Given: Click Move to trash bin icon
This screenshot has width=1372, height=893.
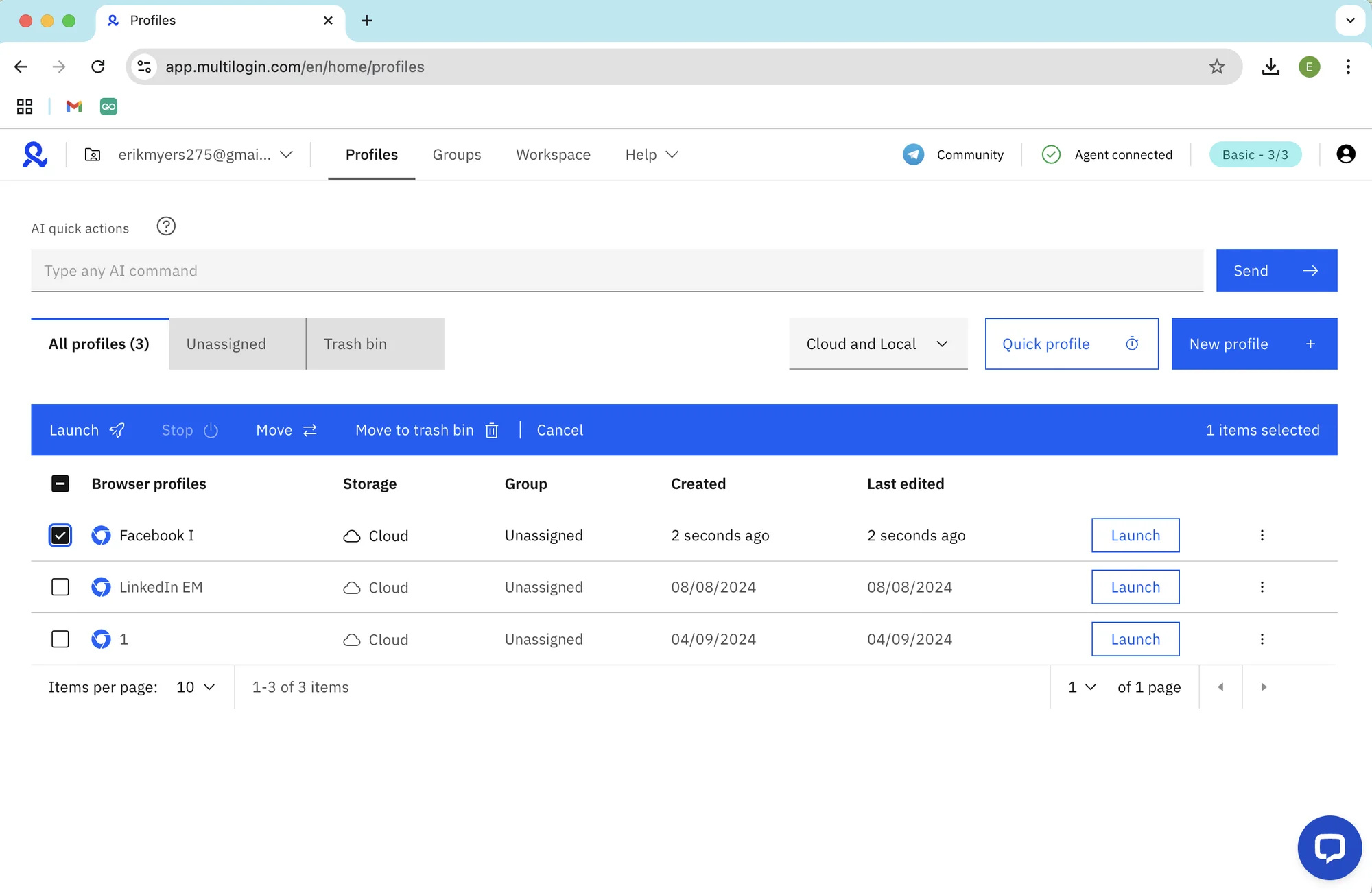Looking at the screenshot, I should point(492,430).
